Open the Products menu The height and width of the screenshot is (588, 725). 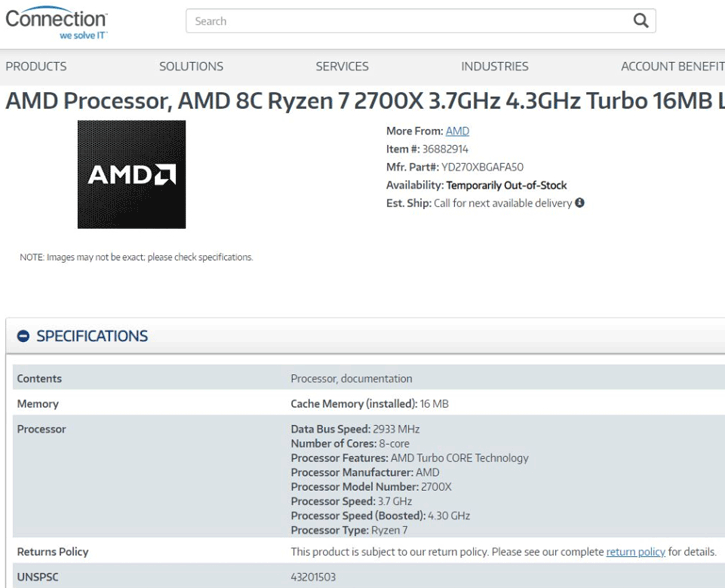(36, 67)
